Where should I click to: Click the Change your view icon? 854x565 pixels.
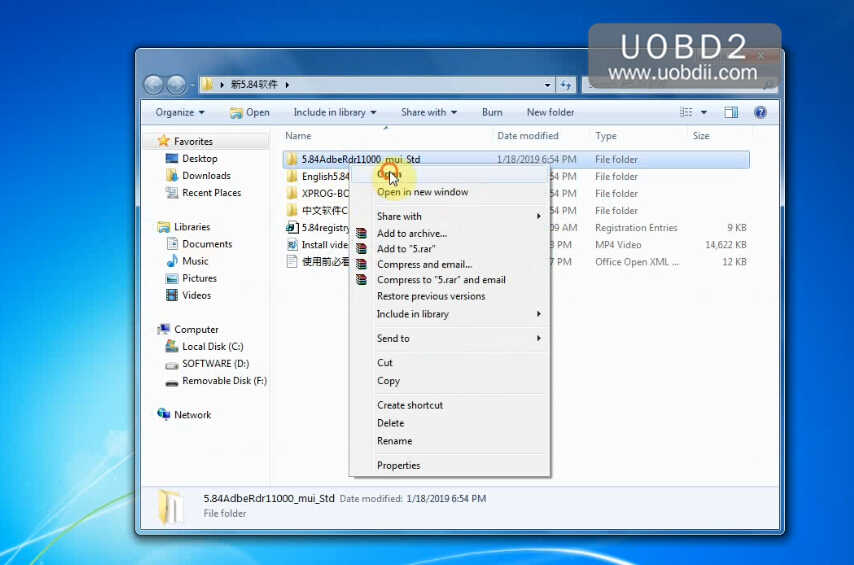(686, 113)
